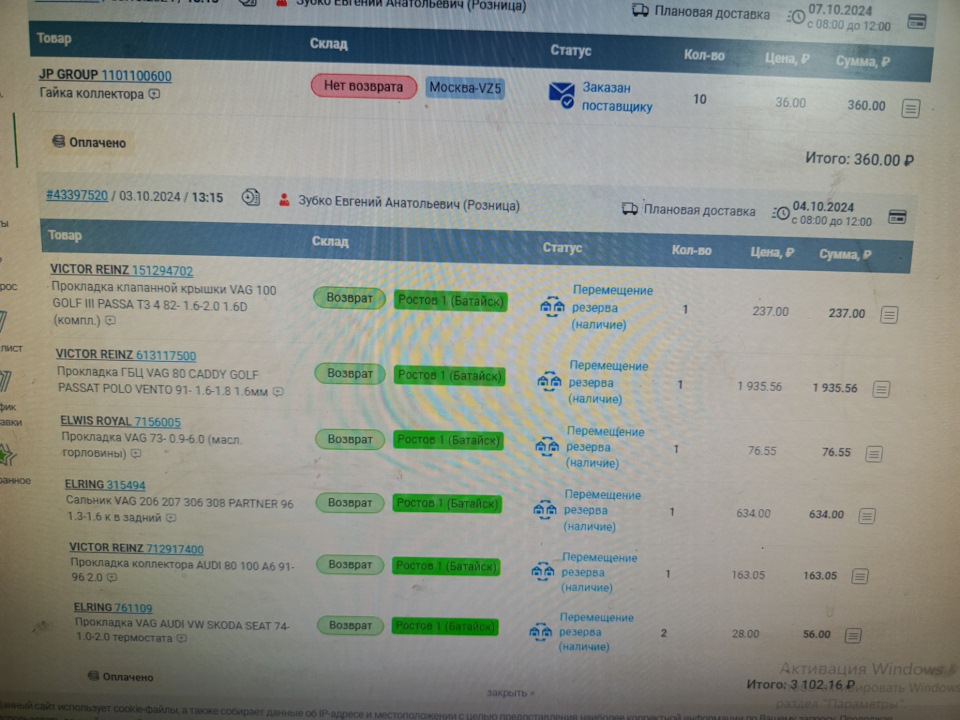Click the 'Нет возврата' badge
This screenshot has height=720, width=960.
click(x=363, y=86)
